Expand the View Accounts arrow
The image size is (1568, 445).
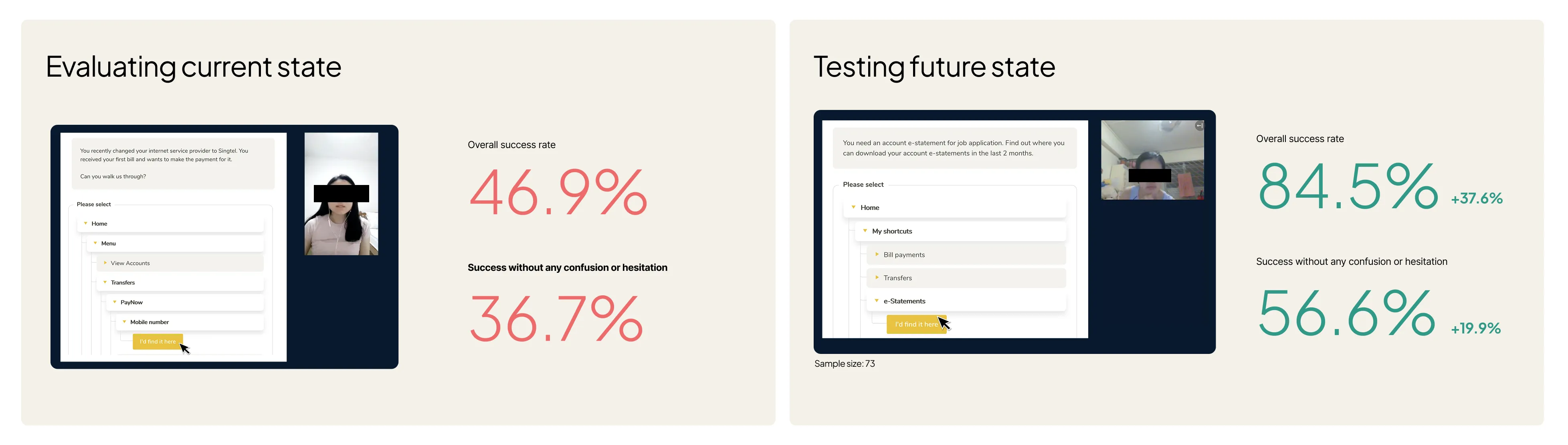click(105, 263)
